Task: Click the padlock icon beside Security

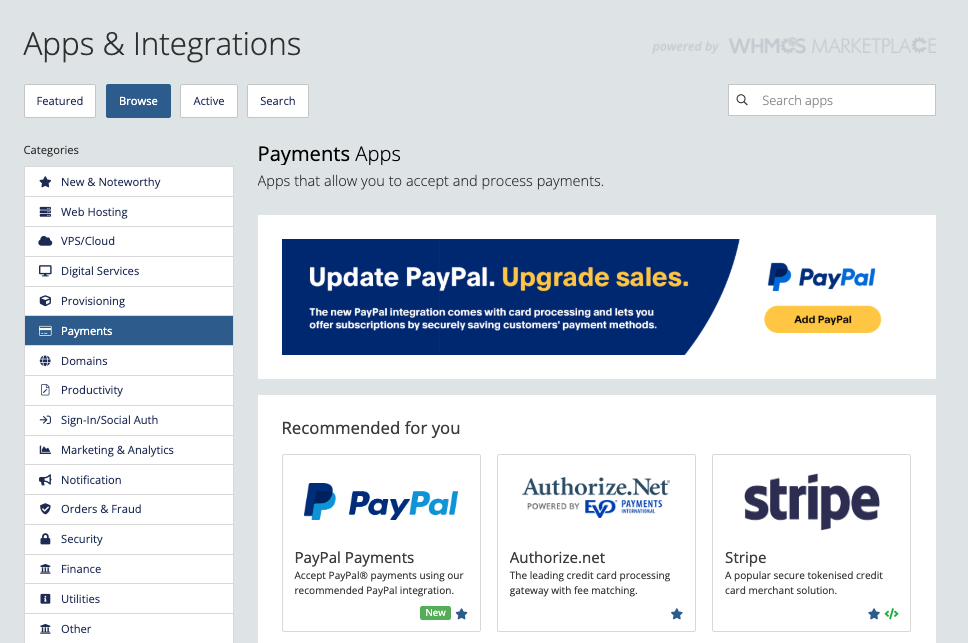Action: pyautogui.click(x=45, y=539)
